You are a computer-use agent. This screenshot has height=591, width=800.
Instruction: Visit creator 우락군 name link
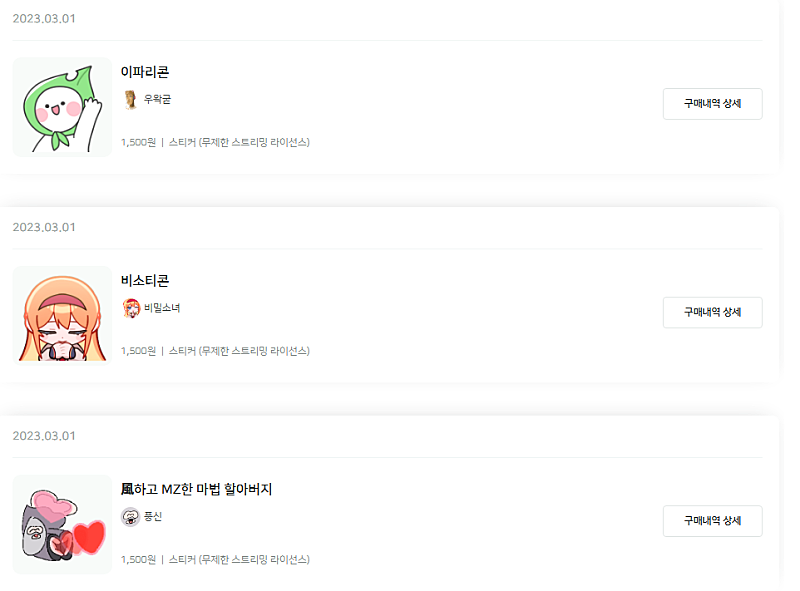pyautogui.click(x=158, y=100)
